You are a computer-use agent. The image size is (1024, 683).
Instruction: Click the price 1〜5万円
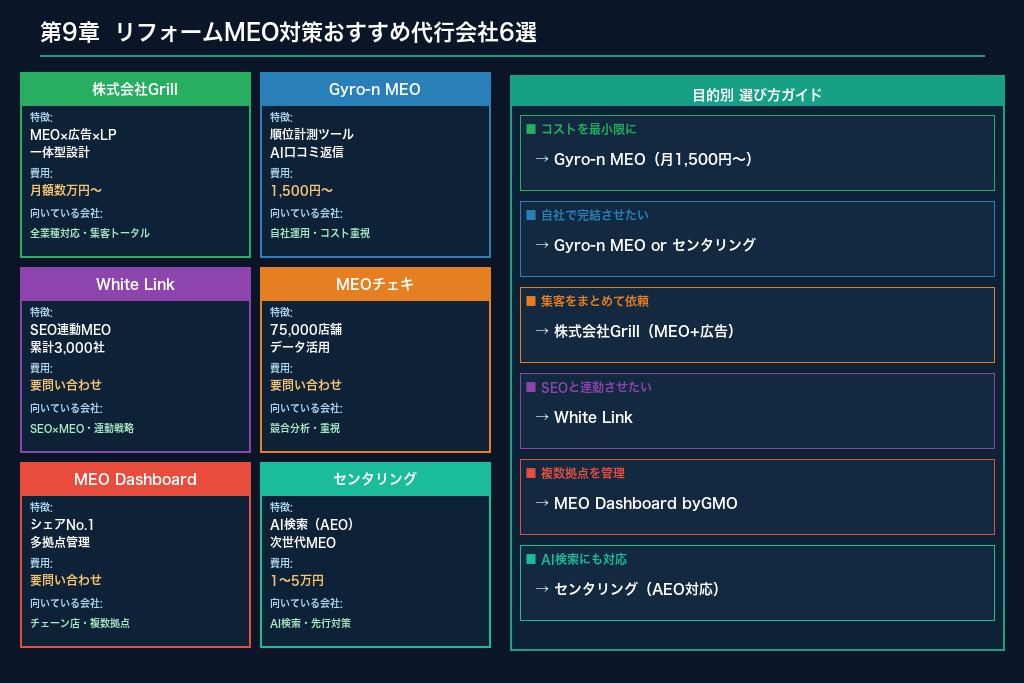pos(297,580)
